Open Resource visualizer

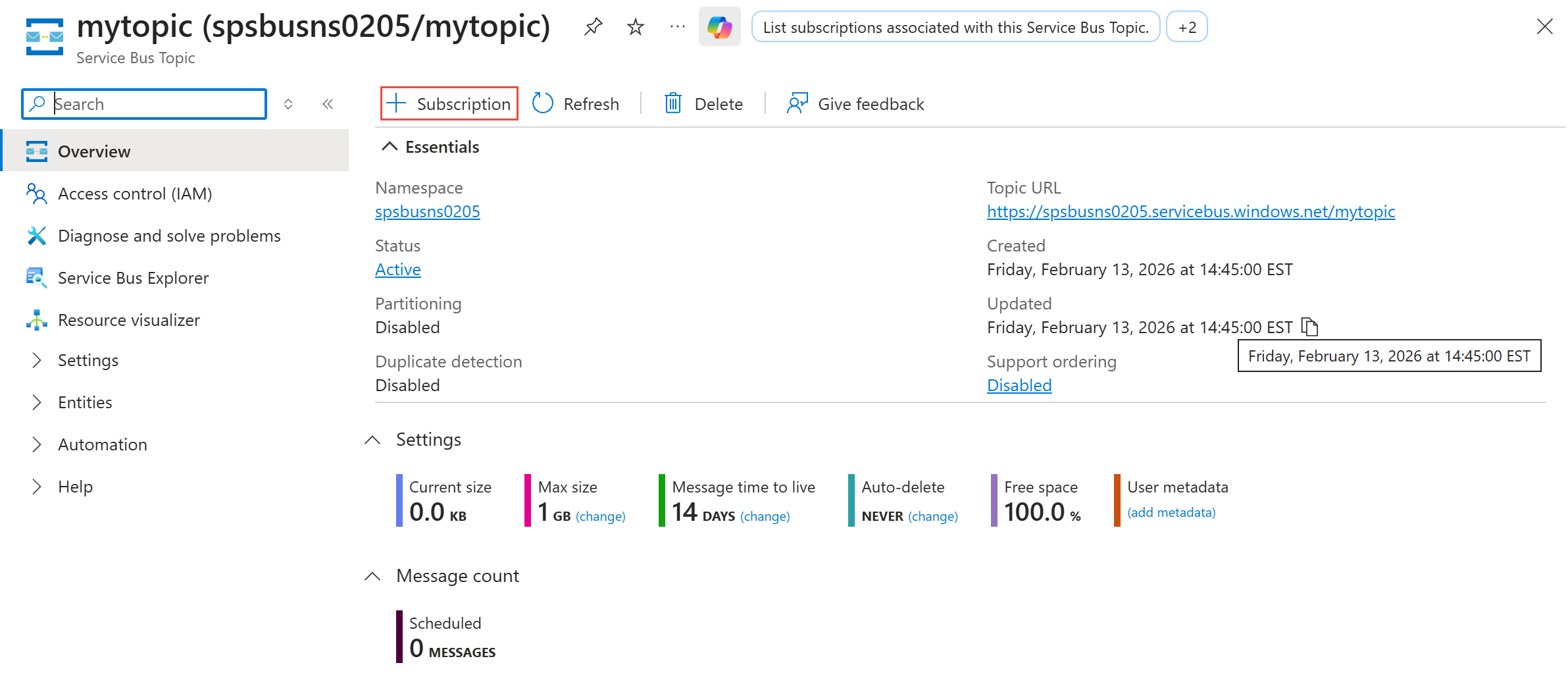tap(128, 319)
